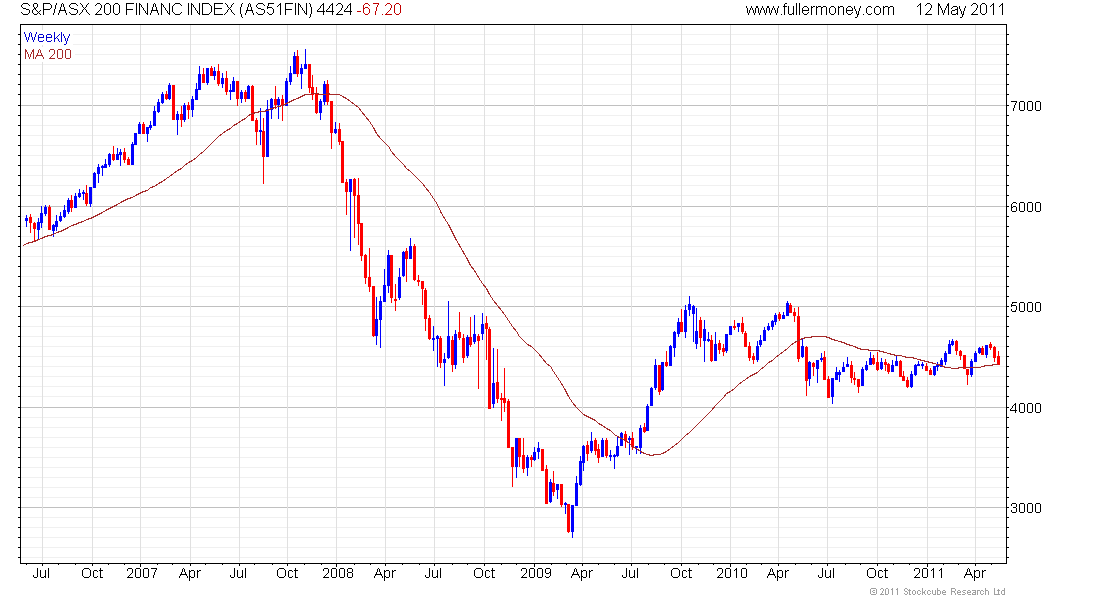Viewport: 1100px width, 600px height.
Task: Click the 5000 price axis label
Action: pyautogui.click(x=1026, y=307)
